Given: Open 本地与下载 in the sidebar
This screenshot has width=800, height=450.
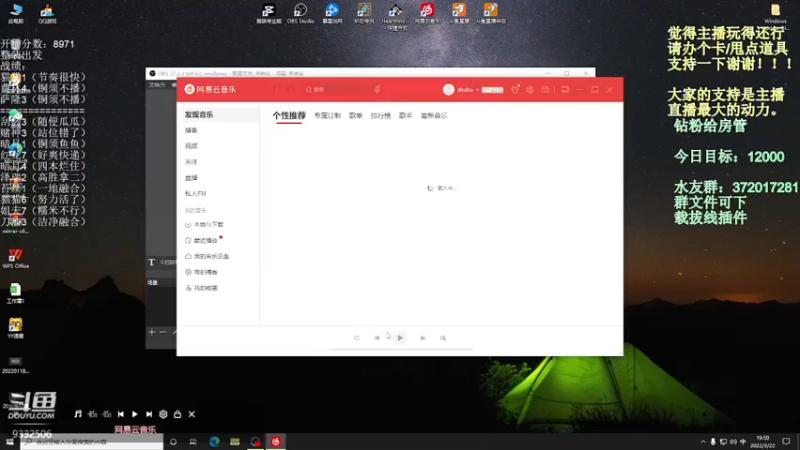Looking at the screenshot, I should click(205, 224).
